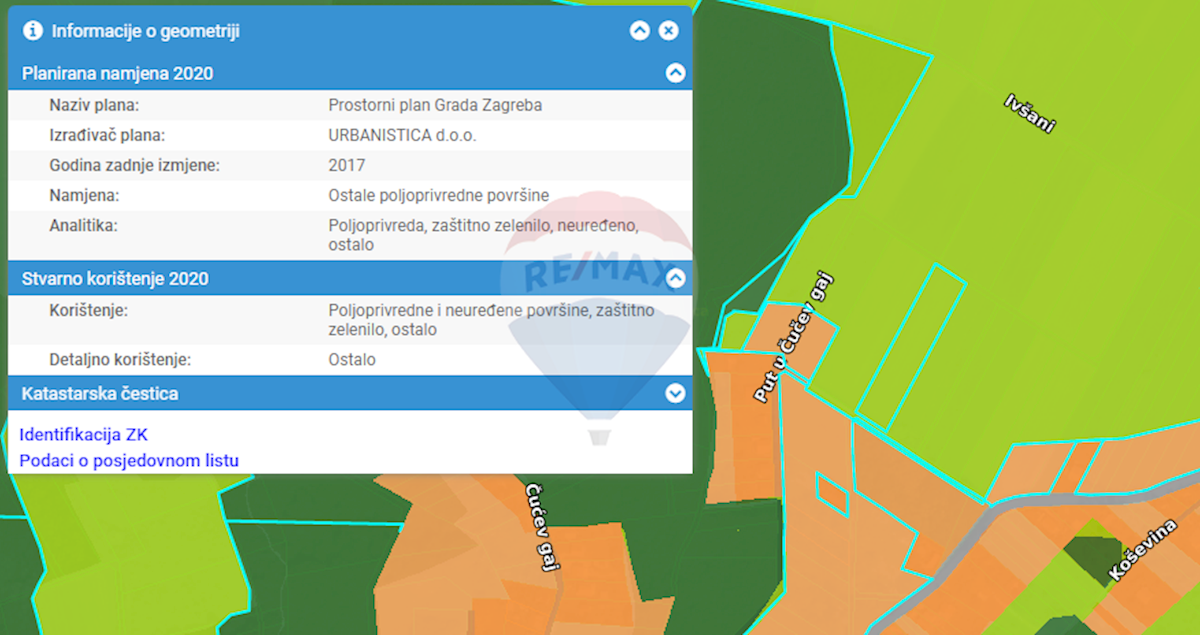Screen dimensions: 1200x635
Task: Click the Korištenje value text
Action: click(491, 319)
